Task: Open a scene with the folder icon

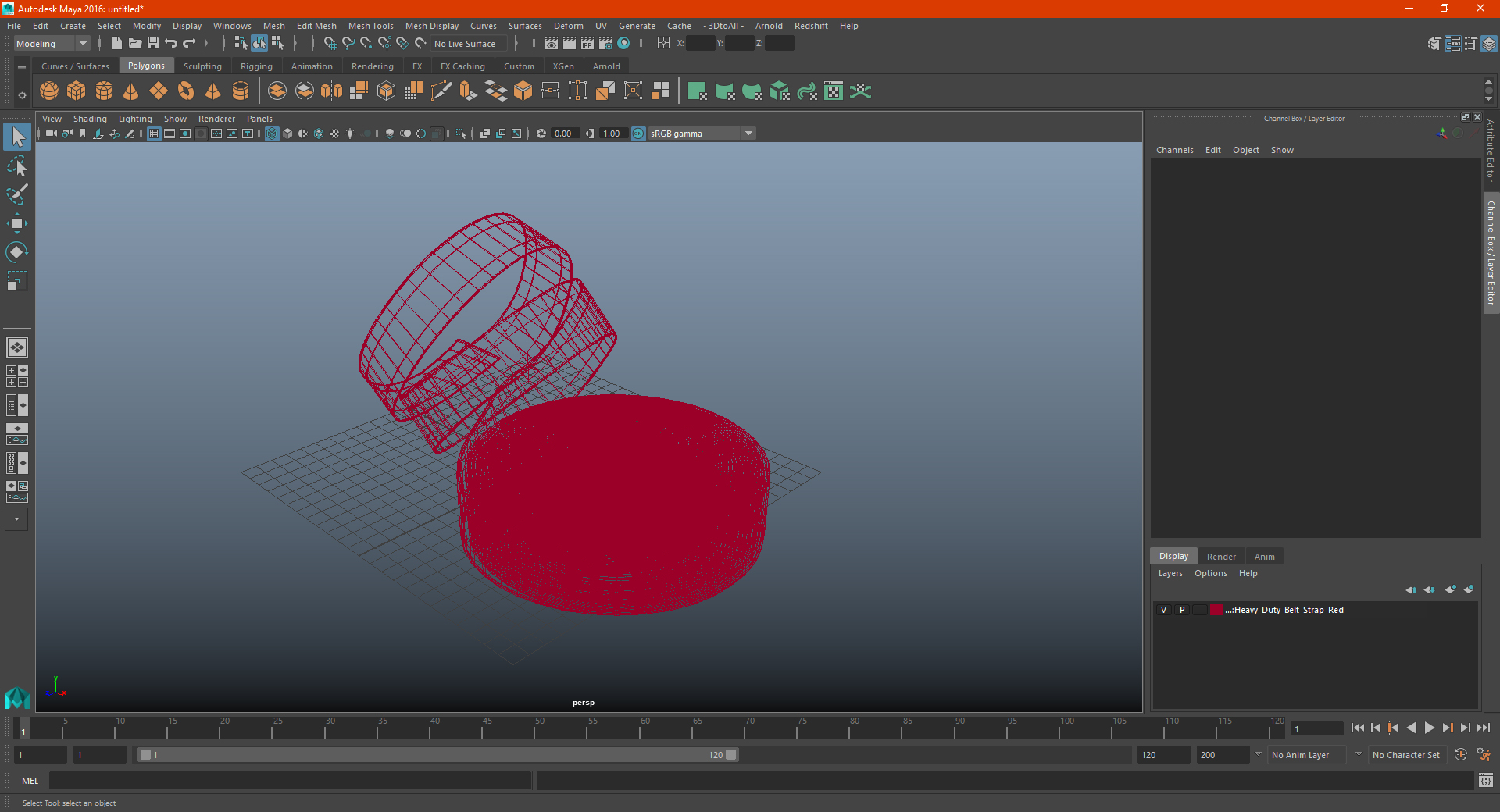Action: (135, 44)
